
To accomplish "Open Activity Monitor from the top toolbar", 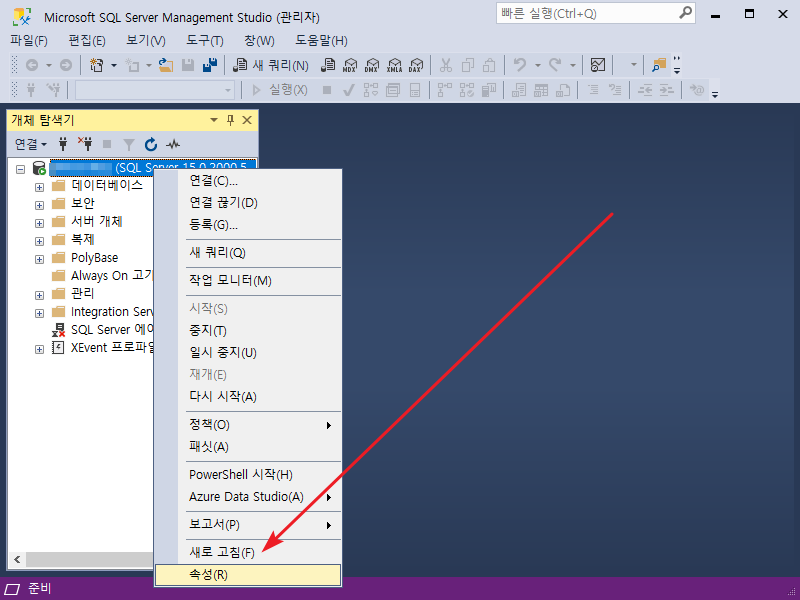I will [597, 65].
